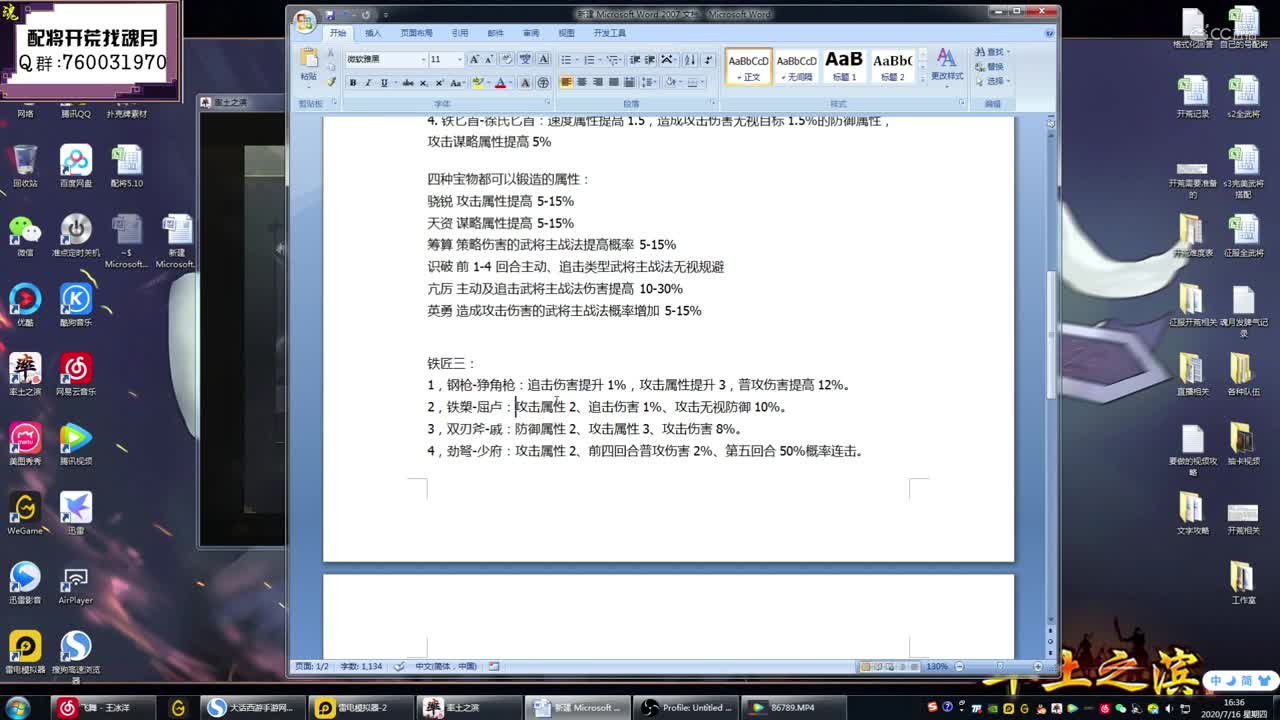
Task: Toggle underline formatting
Action: click(x=384, y=83)
